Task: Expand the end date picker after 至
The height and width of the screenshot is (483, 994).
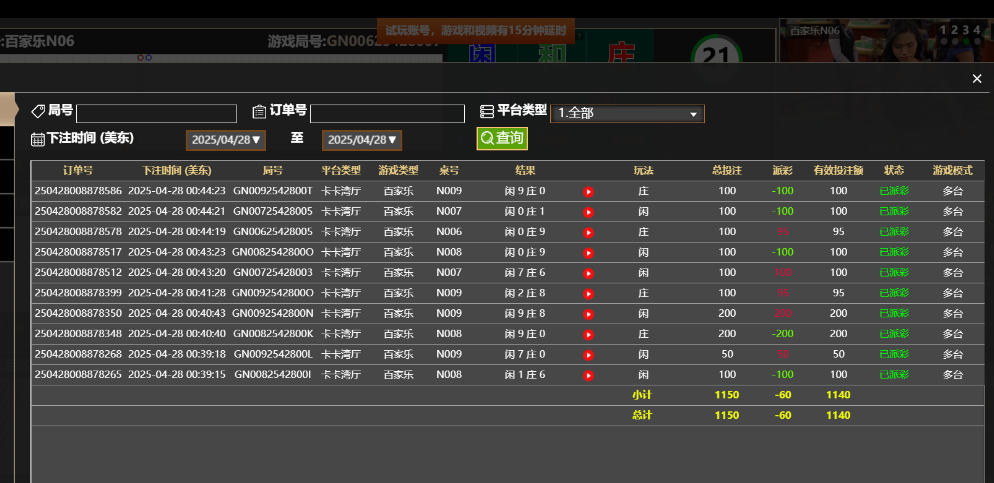Action: click(362, 140)
